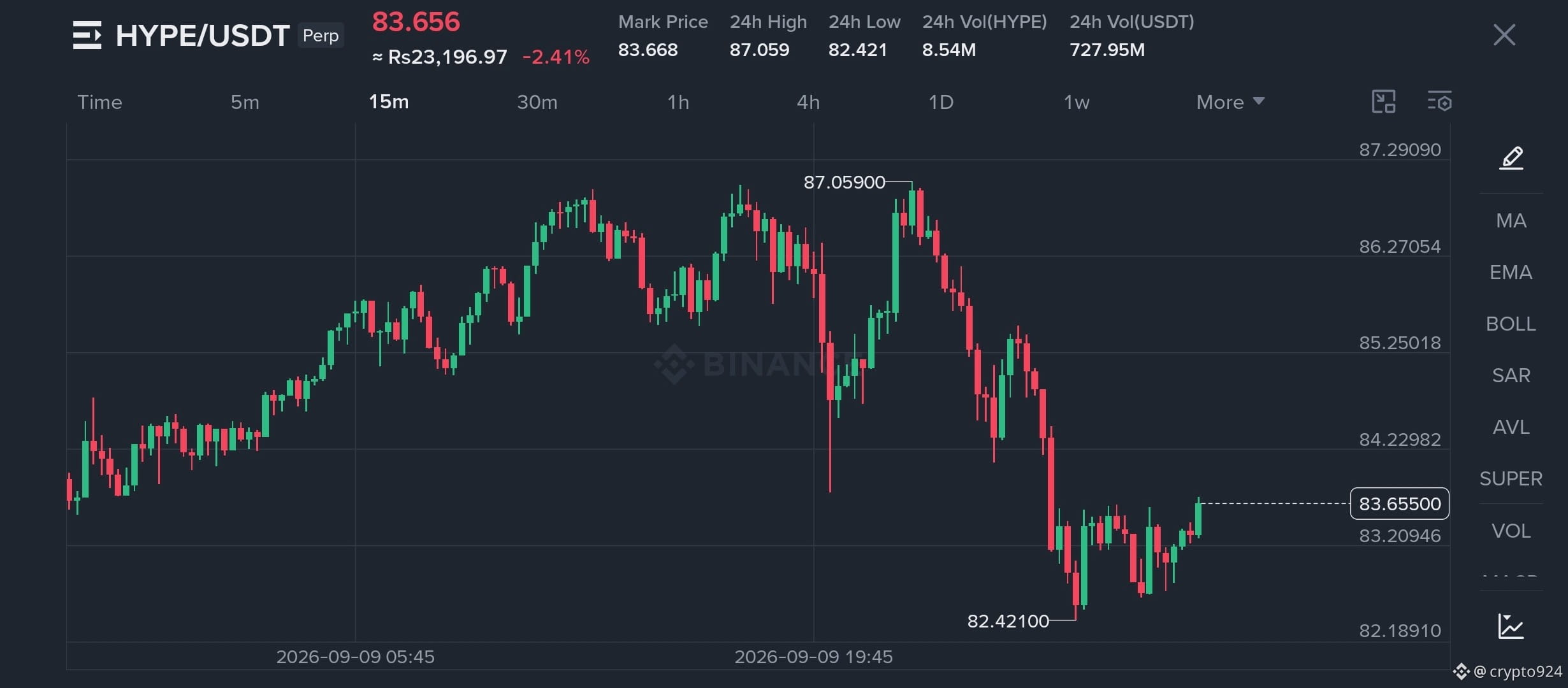The height and width of the screenshot is (688, 1568).
Task: Toggle the VOL indicator
Action: [x=1511, y=531]
